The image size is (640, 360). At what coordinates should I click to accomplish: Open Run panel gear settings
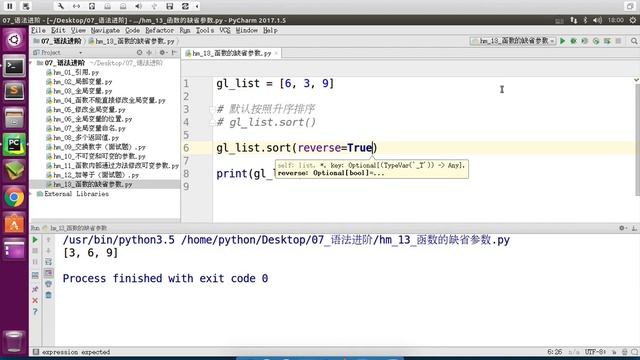(622, 228)
